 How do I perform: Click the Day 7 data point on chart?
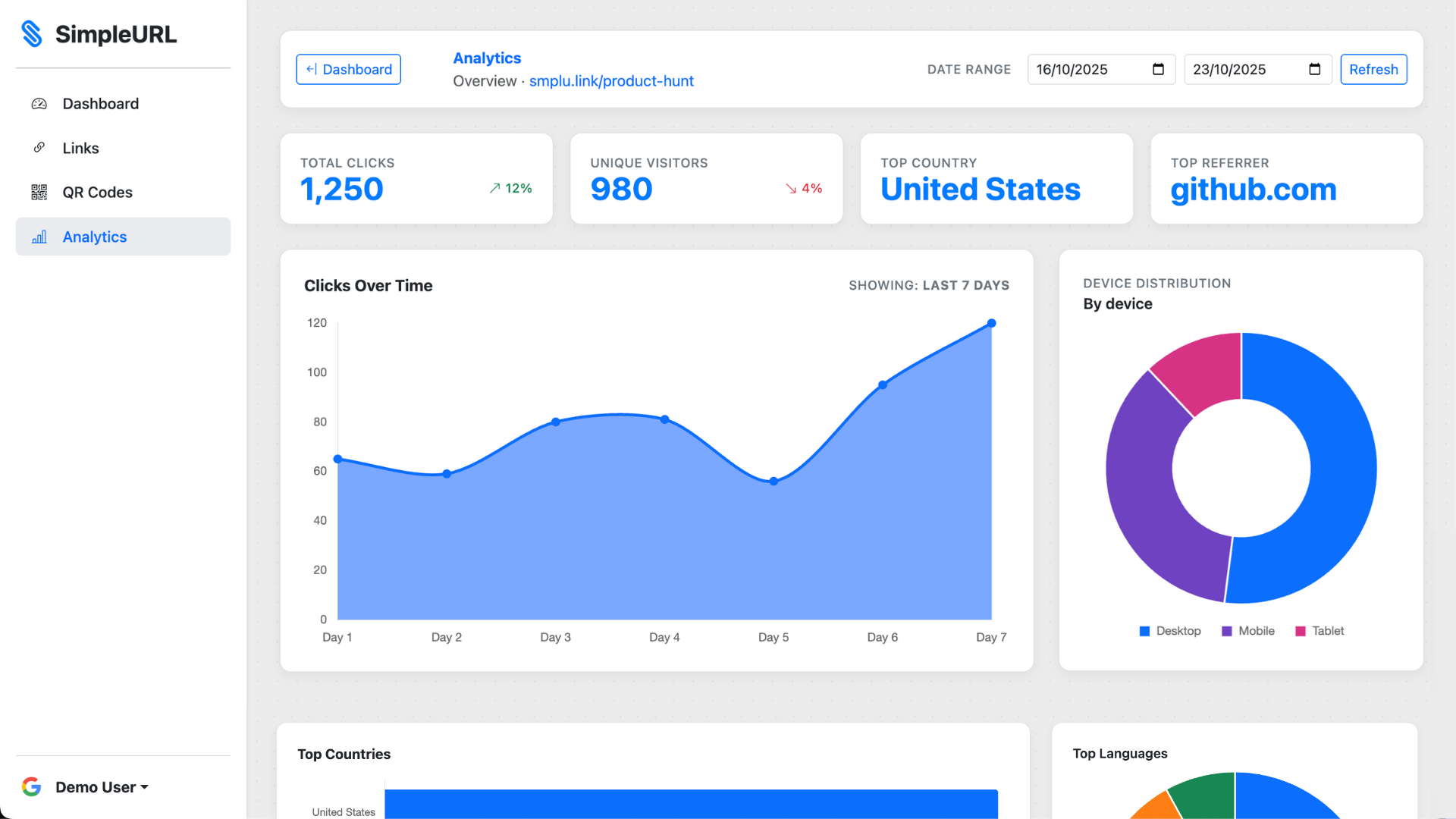[991, 324]
